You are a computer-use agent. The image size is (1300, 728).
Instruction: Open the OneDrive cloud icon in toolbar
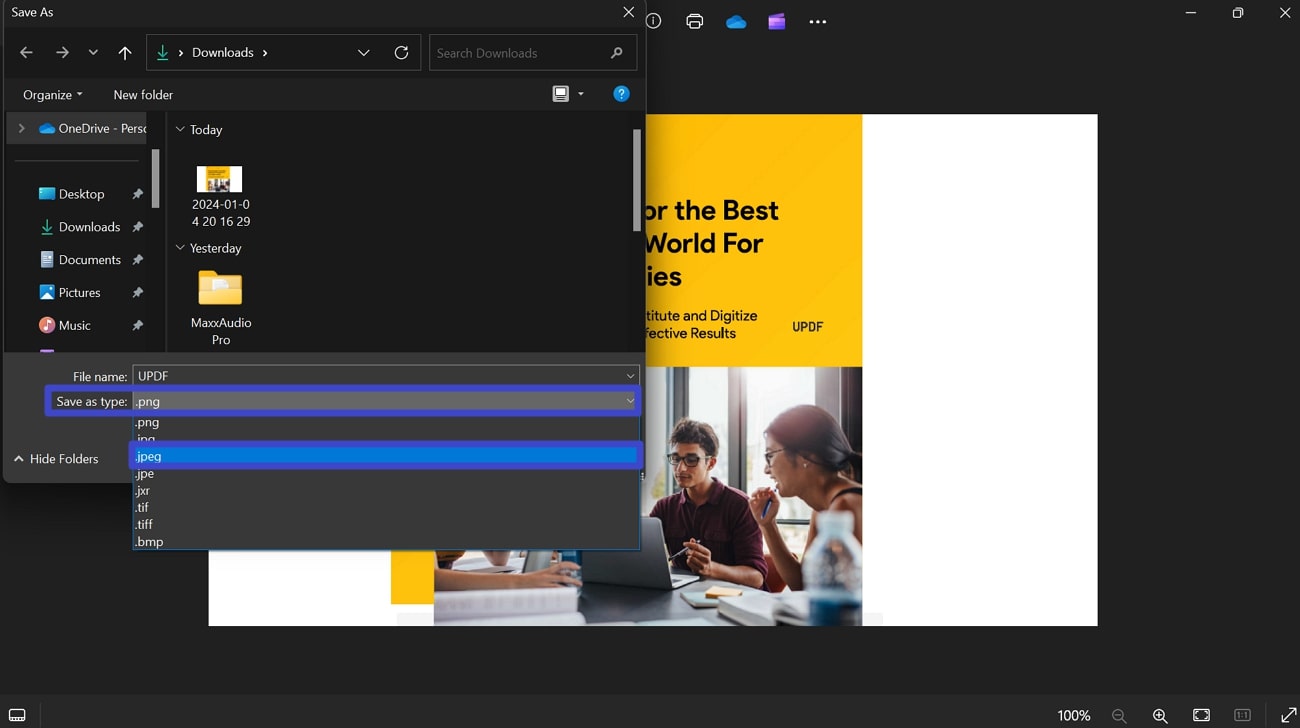click(736, 21)
